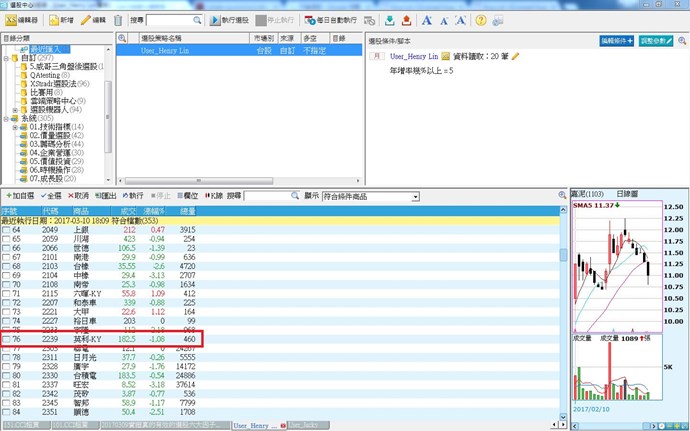Open the 符合條件商品 display dropdown
The height and width of the screenshot is (431, 690).
372,197
